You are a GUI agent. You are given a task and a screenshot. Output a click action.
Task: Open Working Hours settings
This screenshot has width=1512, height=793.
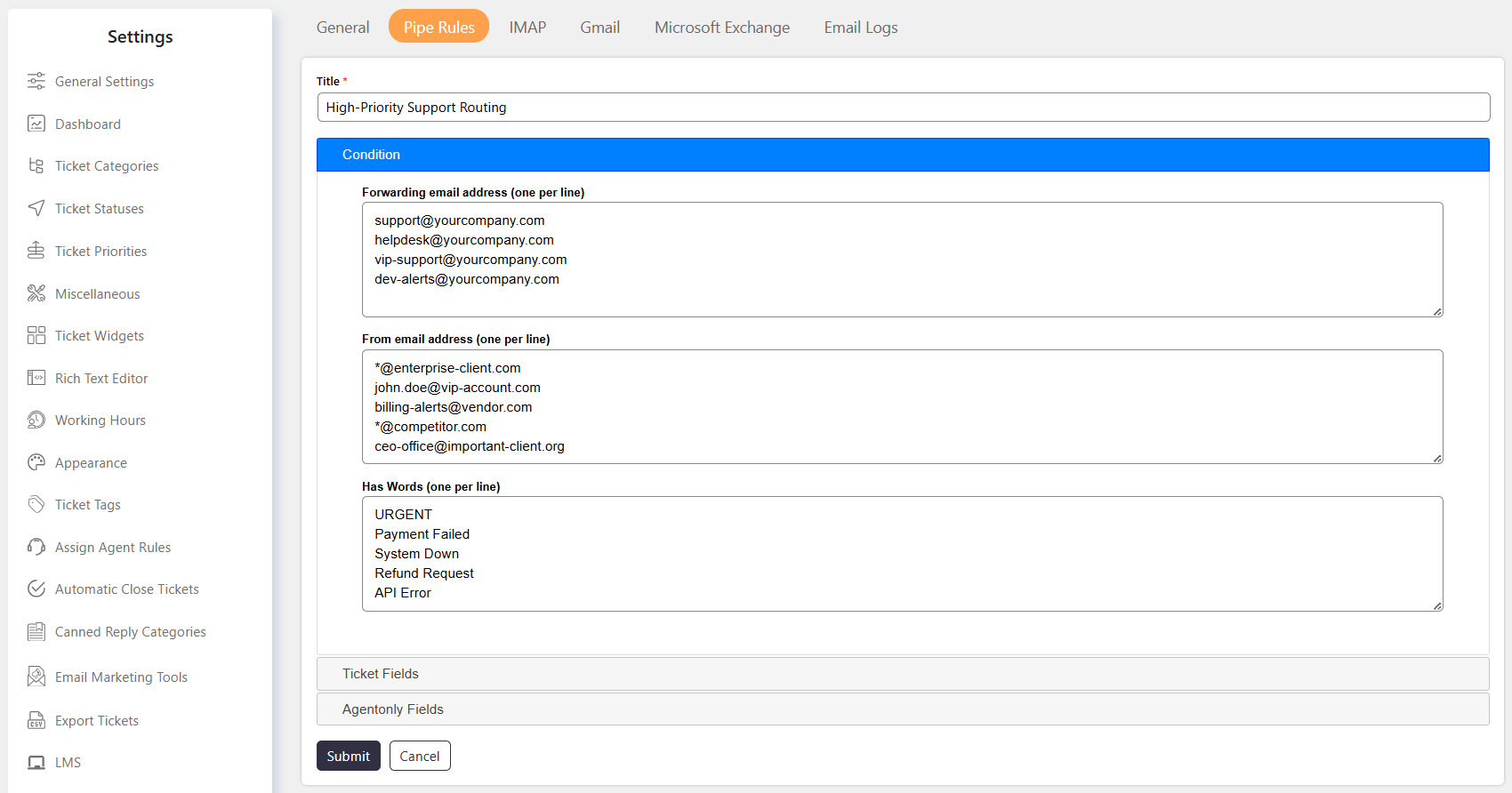click(100, 420)
